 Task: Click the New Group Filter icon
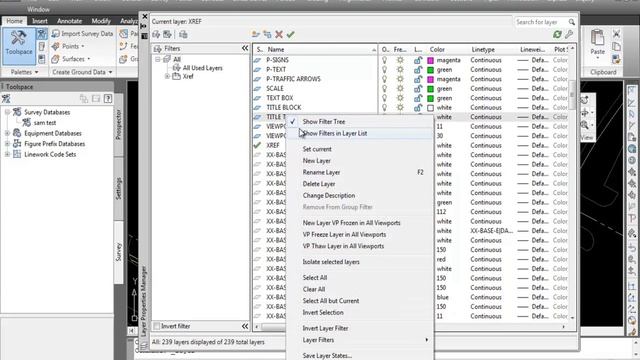point(167,35)
